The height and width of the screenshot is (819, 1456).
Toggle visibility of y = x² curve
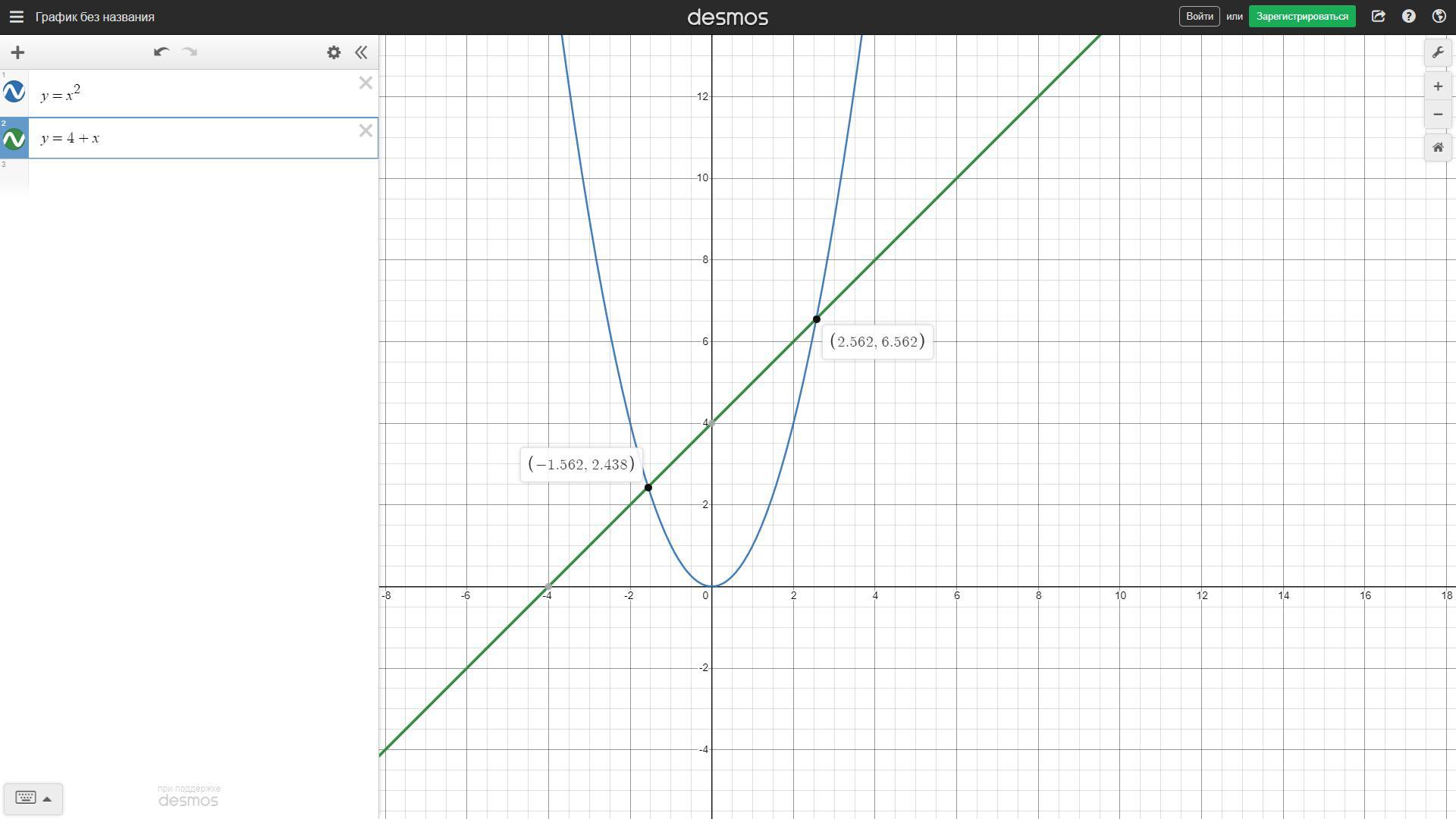[x=14, y=93]
